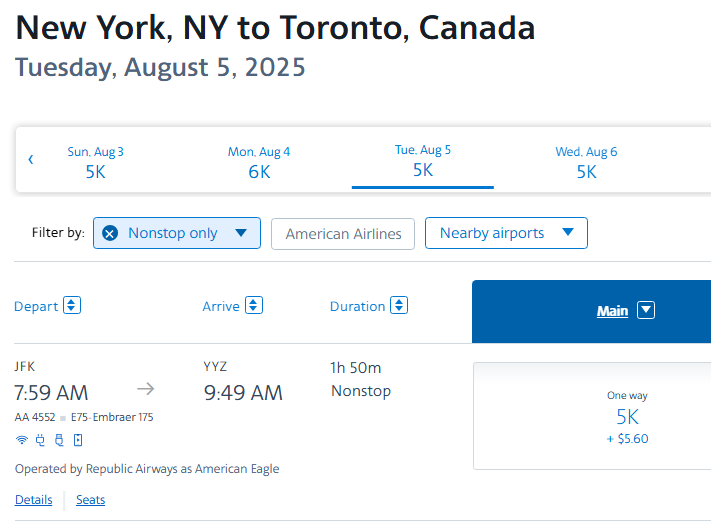Sort flights by Depart time
The width and height of the screenshot is (711, 522).
pyautogui.click(x=47, y=306)
